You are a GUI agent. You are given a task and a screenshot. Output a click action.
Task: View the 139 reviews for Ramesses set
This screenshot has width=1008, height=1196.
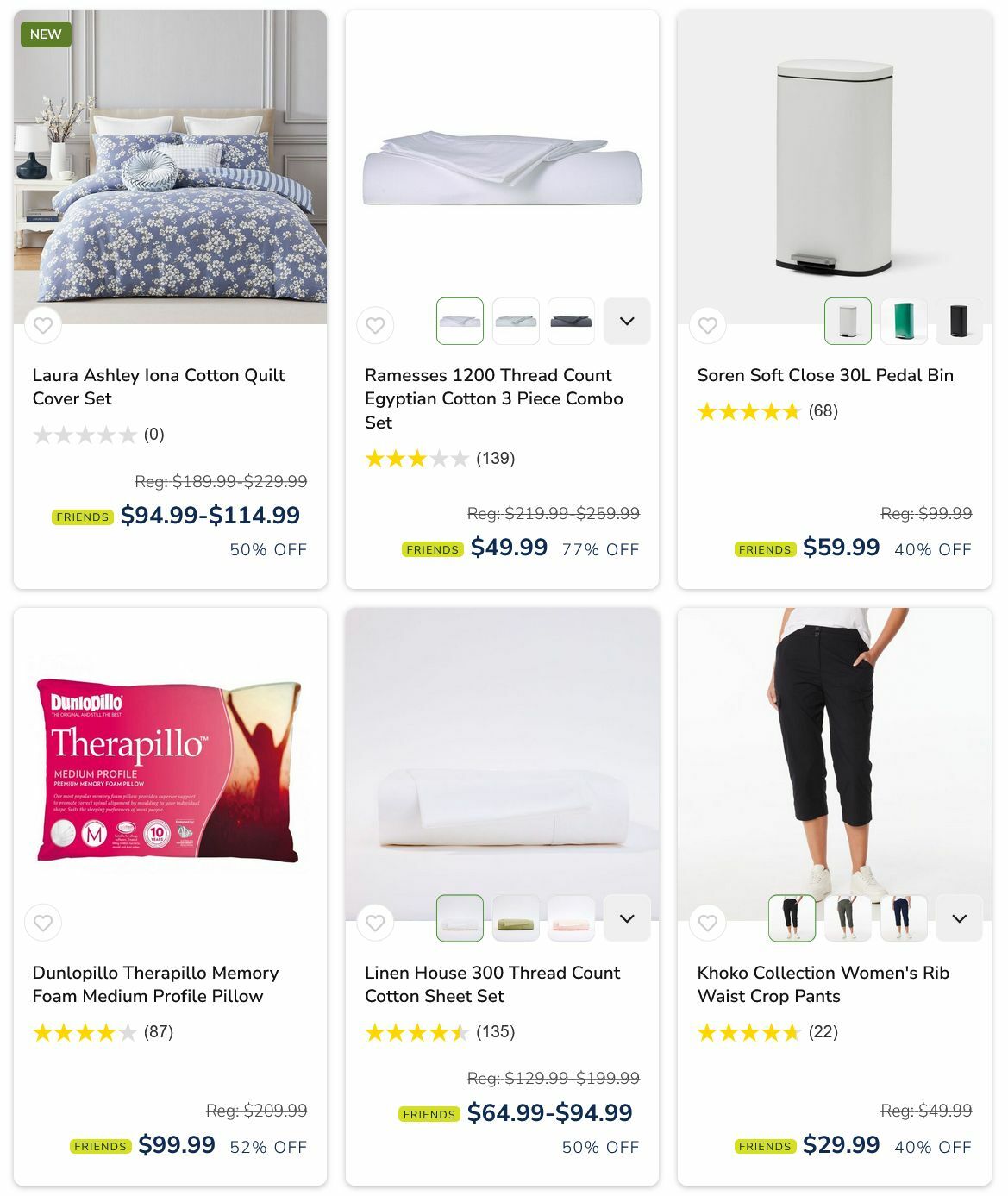point(496,458)
